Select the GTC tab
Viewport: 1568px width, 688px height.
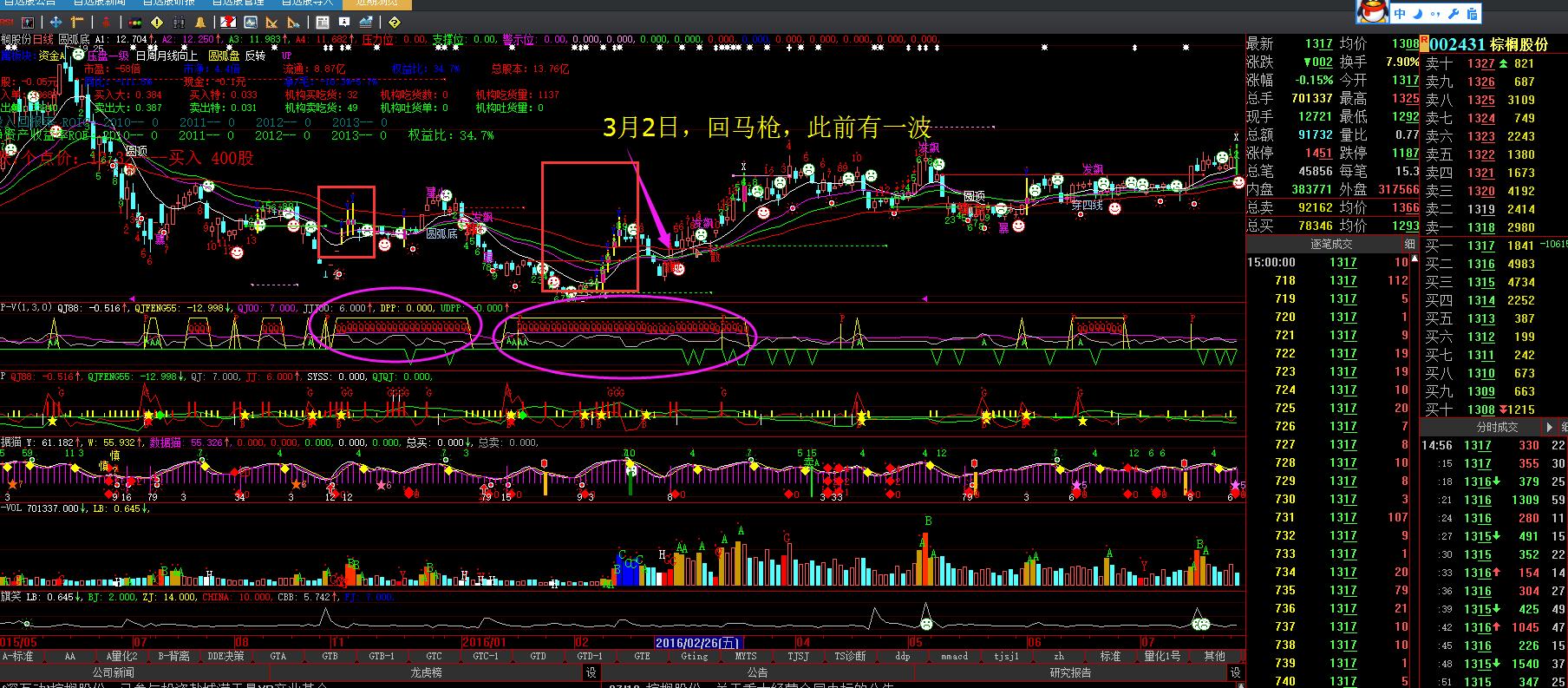click(x=434, y=657)
